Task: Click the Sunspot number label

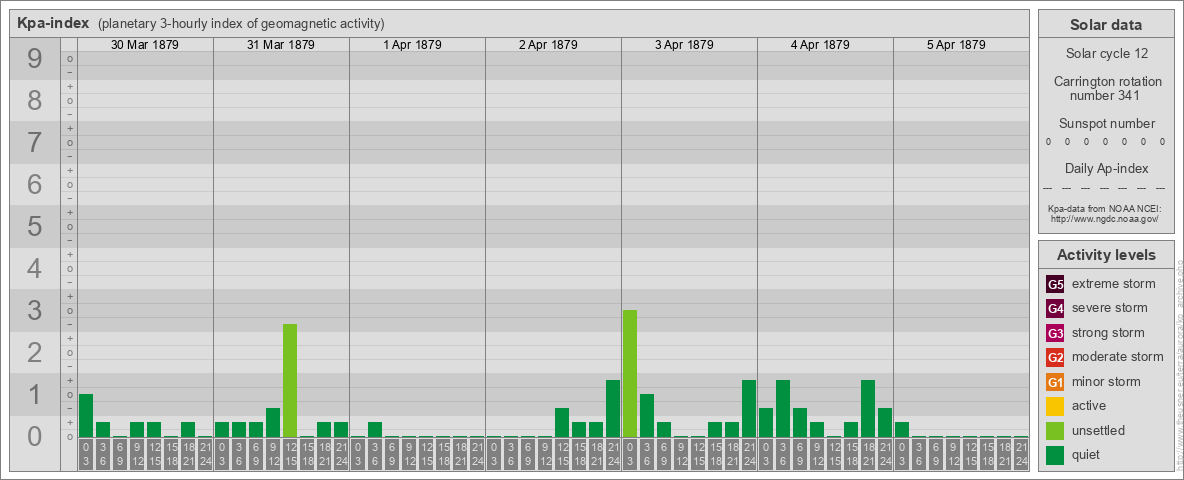Action: pos(1106,124)
